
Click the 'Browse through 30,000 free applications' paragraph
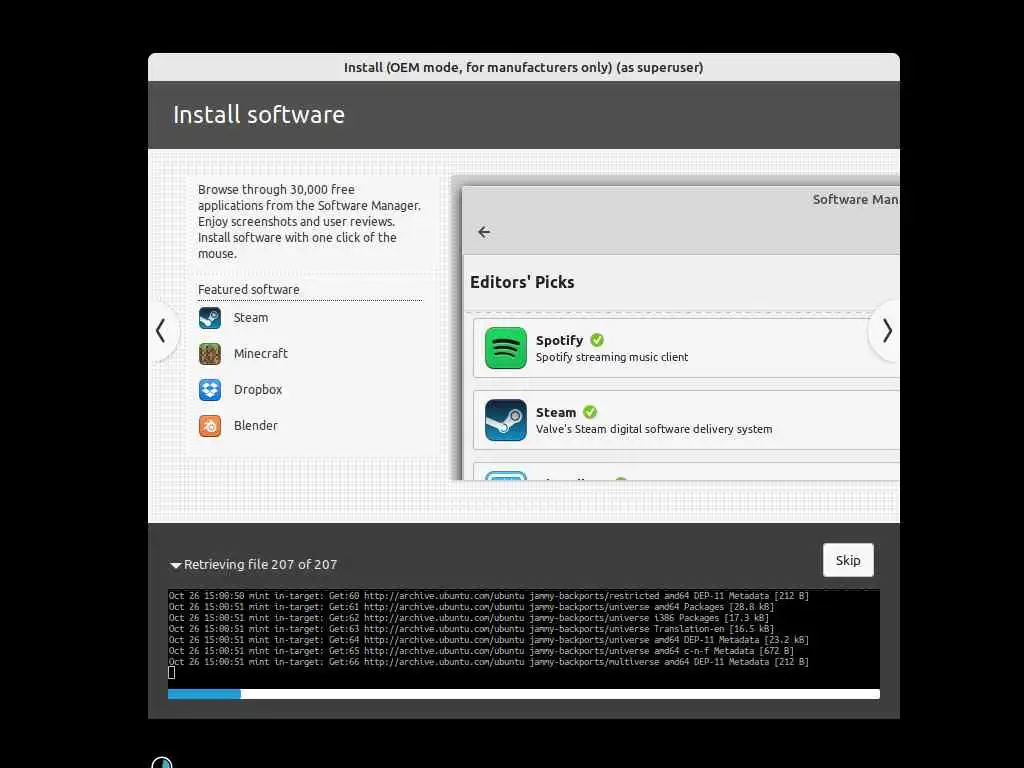pos(310,221)
